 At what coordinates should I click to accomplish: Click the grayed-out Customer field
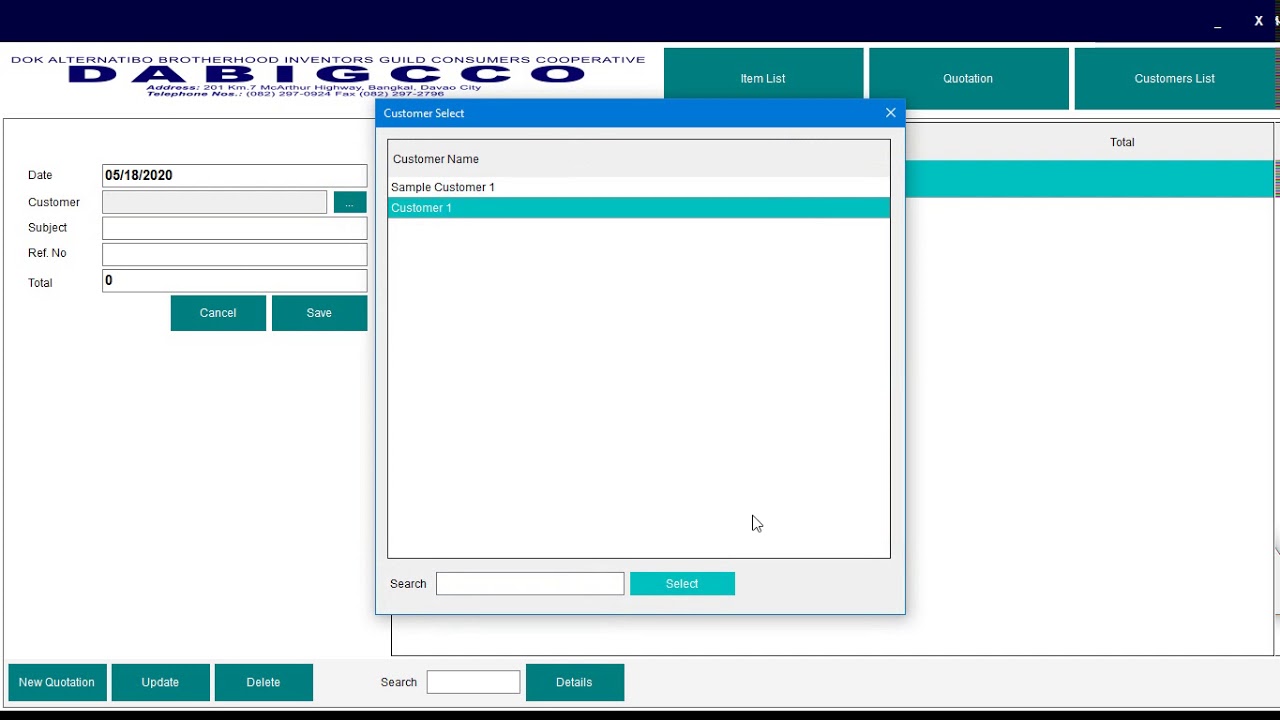[214, 202]
